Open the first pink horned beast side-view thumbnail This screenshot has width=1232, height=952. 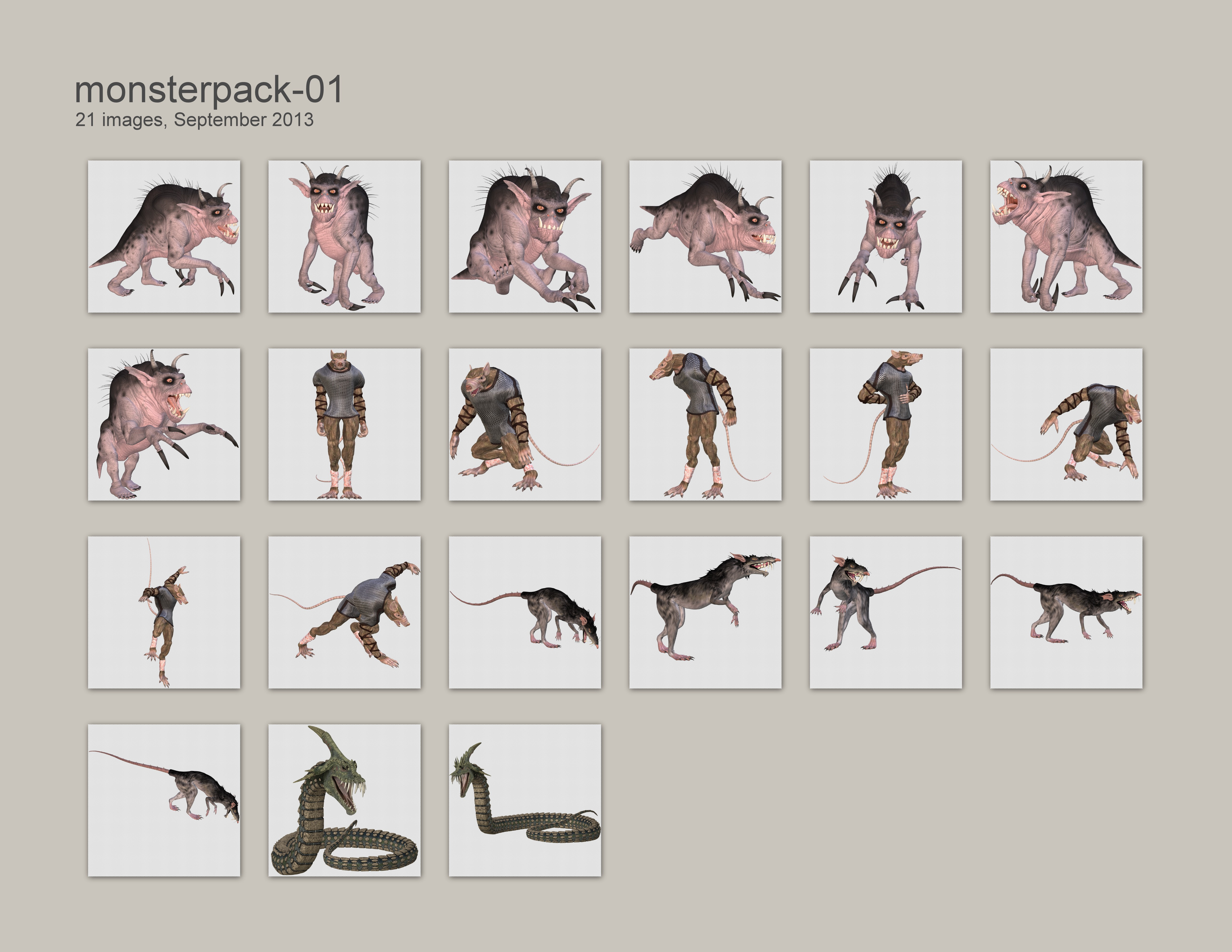164,237
